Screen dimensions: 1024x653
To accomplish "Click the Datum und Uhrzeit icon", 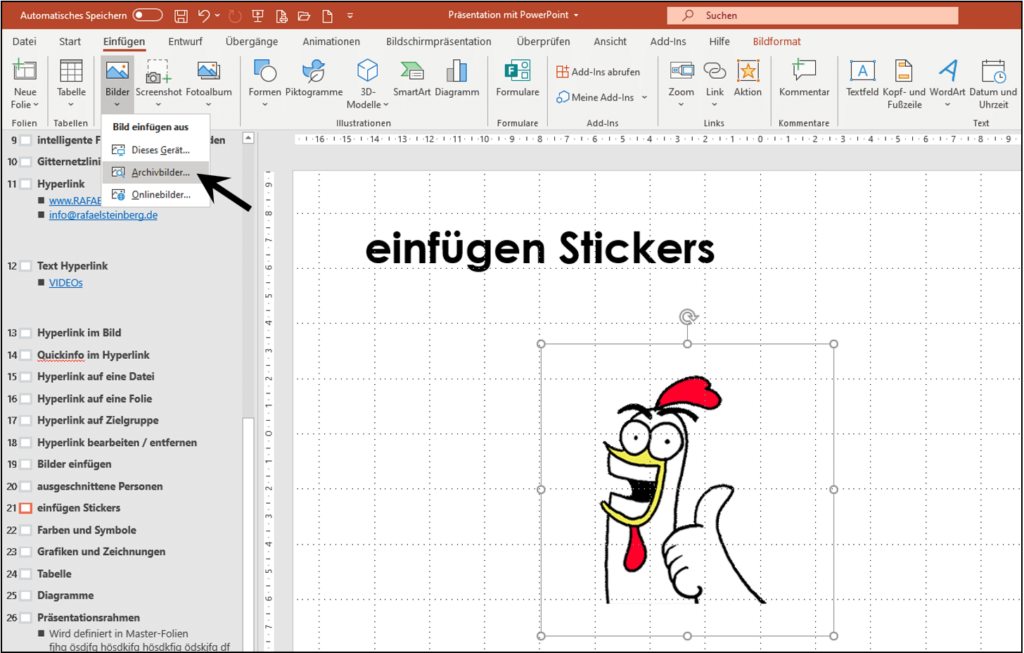I will (x=993, y=71).
